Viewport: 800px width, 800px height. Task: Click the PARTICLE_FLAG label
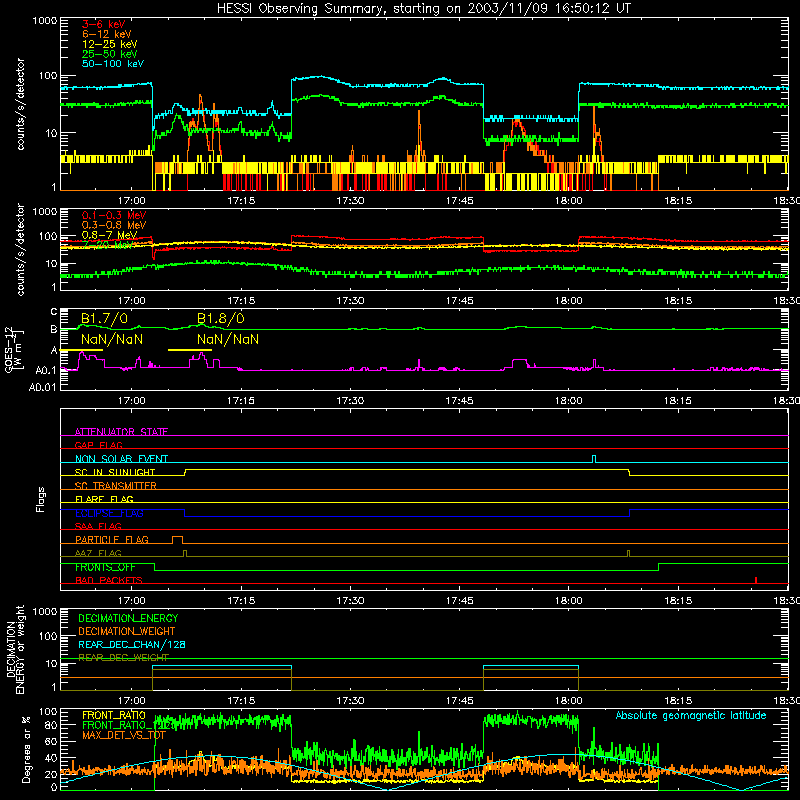pos(112,540)
